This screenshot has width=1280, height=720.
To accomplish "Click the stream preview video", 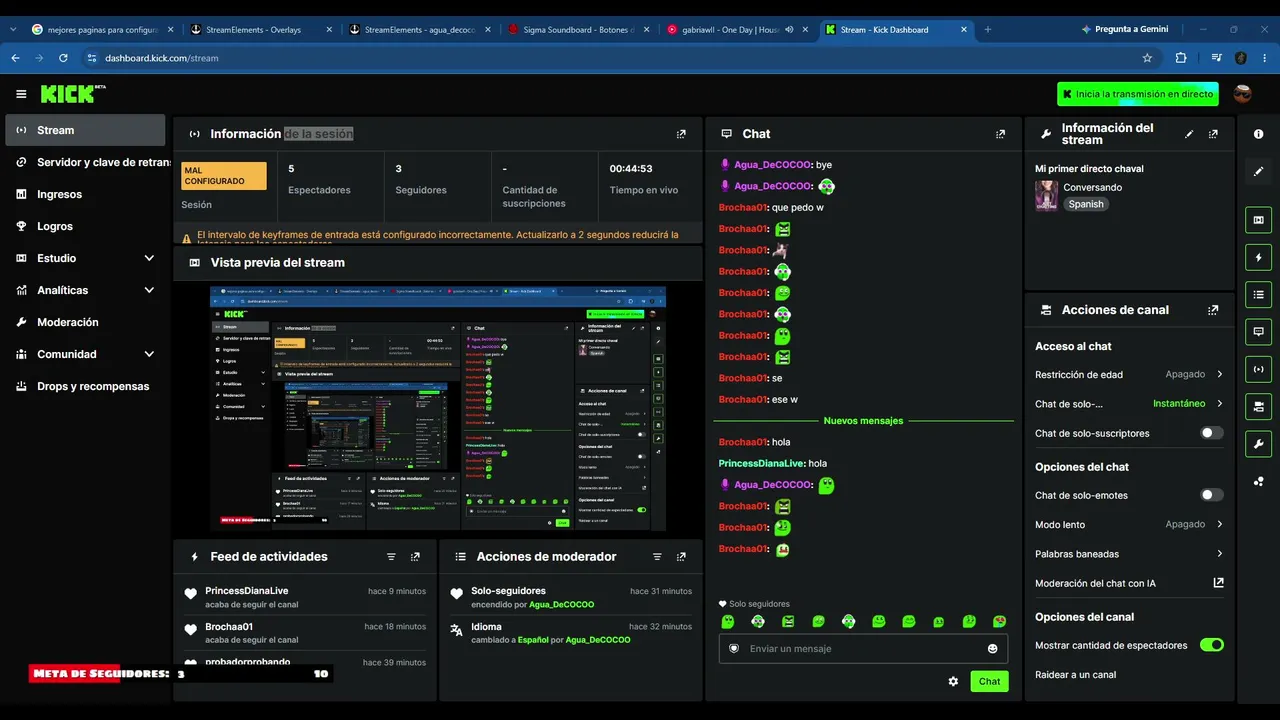I will (438, 408).
